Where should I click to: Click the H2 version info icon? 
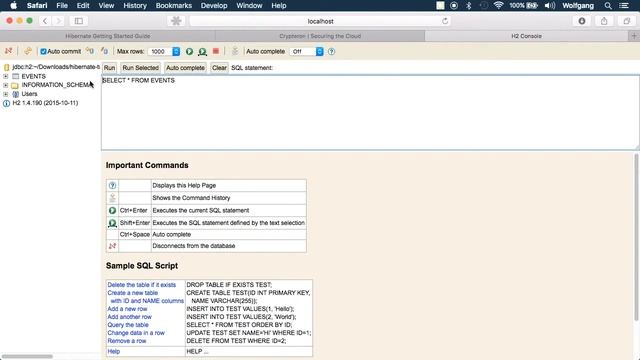(x=7, y=103)
